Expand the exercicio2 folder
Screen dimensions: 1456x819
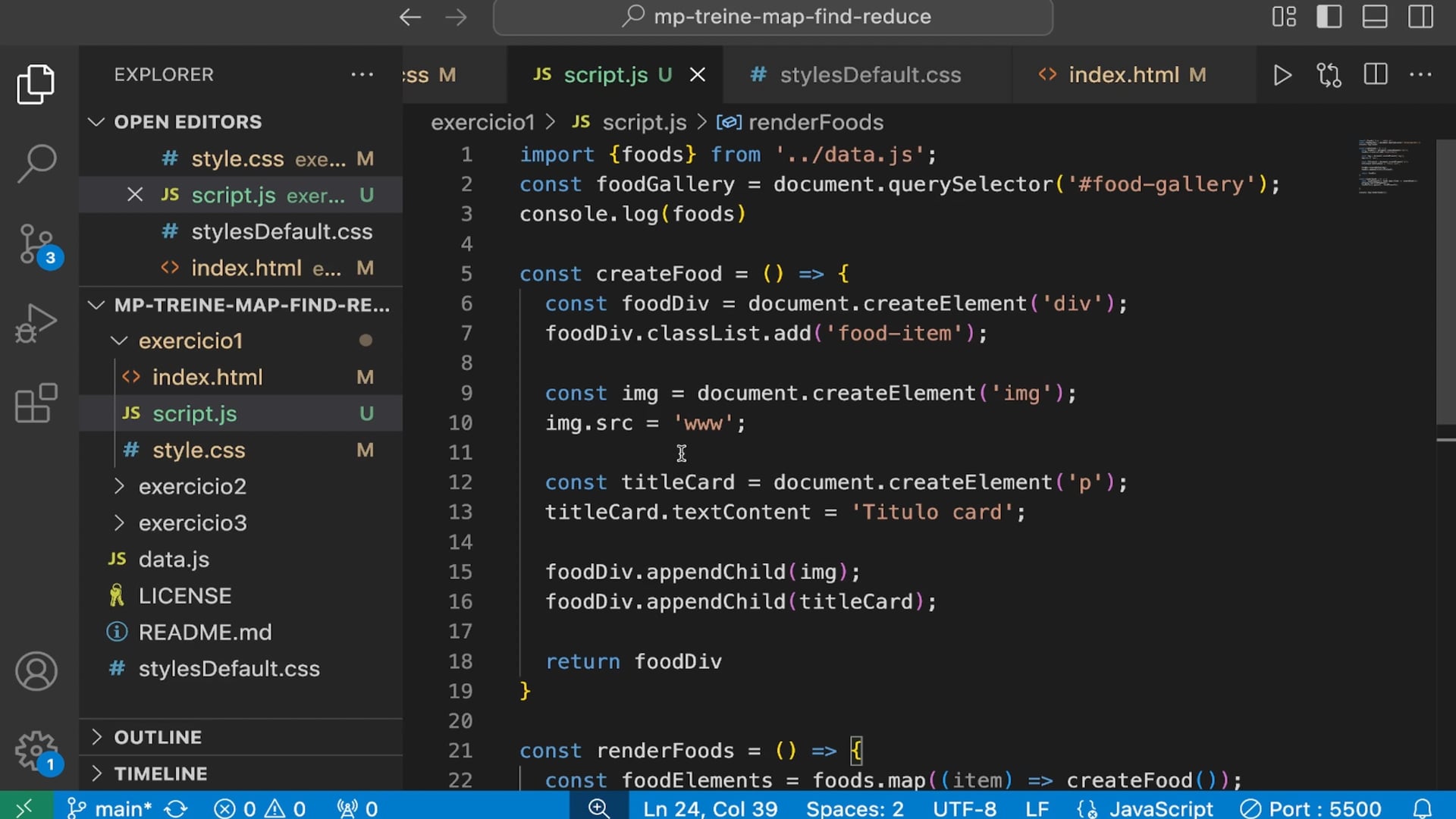pyautogui.click(x=192, y=486)
